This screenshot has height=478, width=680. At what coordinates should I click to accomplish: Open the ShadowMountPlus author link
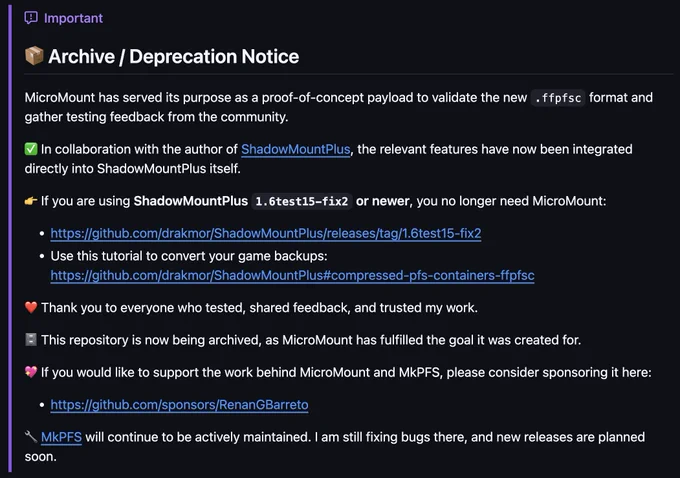[295, 149]
